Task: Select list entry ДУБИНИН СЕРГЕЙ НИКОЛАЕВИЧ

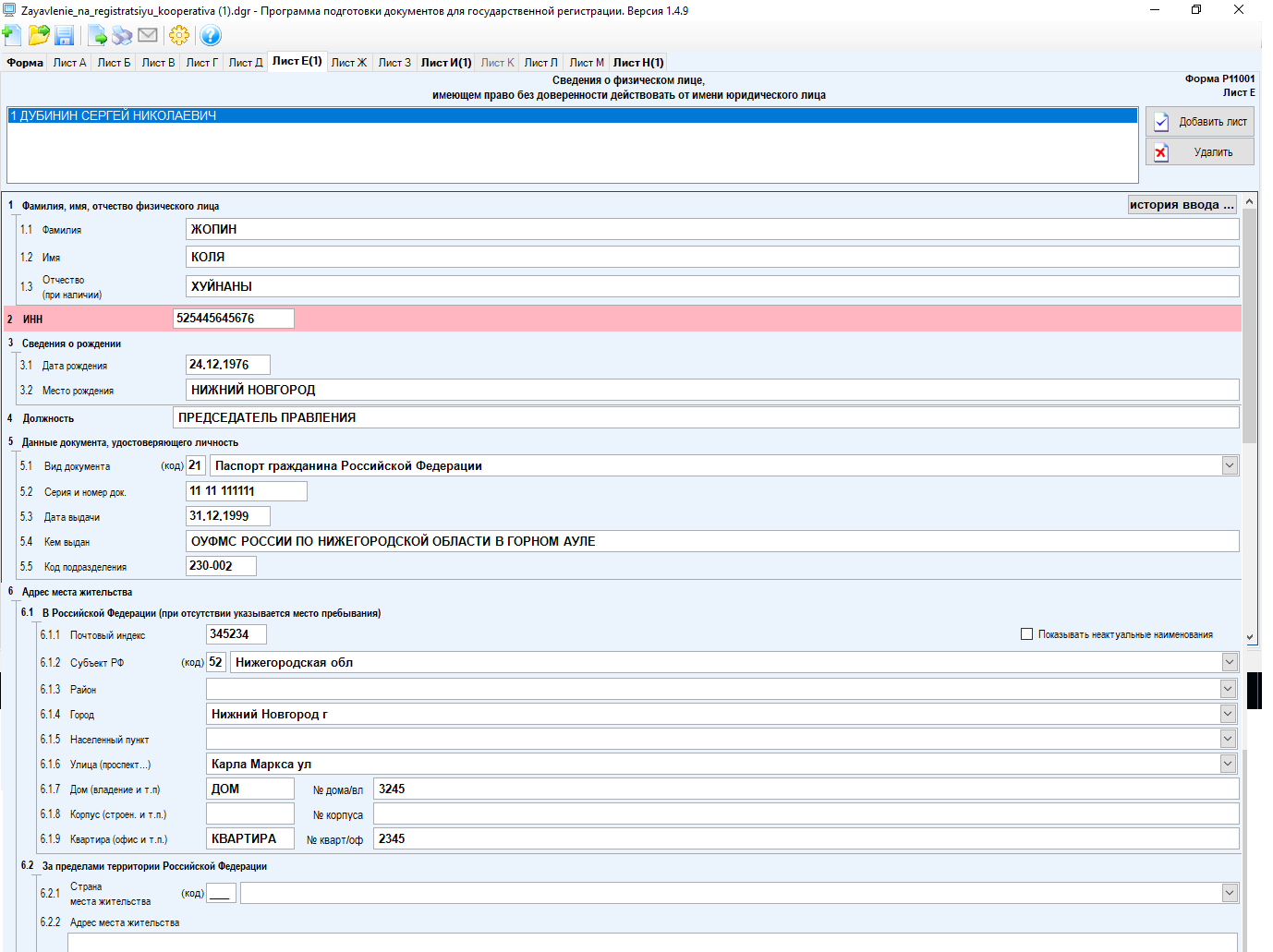Action: point(573,115)
